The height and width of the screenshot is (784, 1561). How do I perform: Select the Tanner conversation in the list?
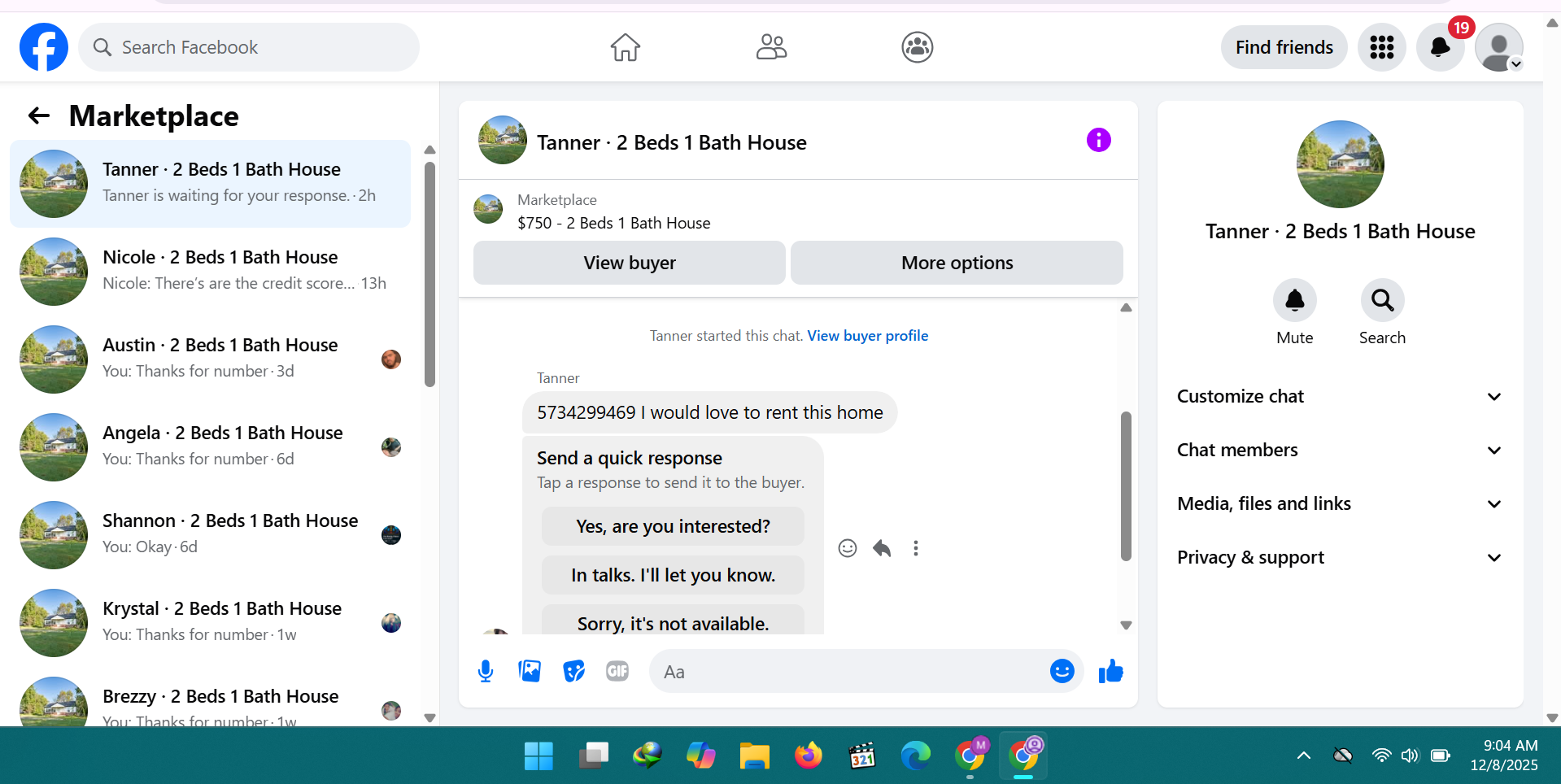210,184
